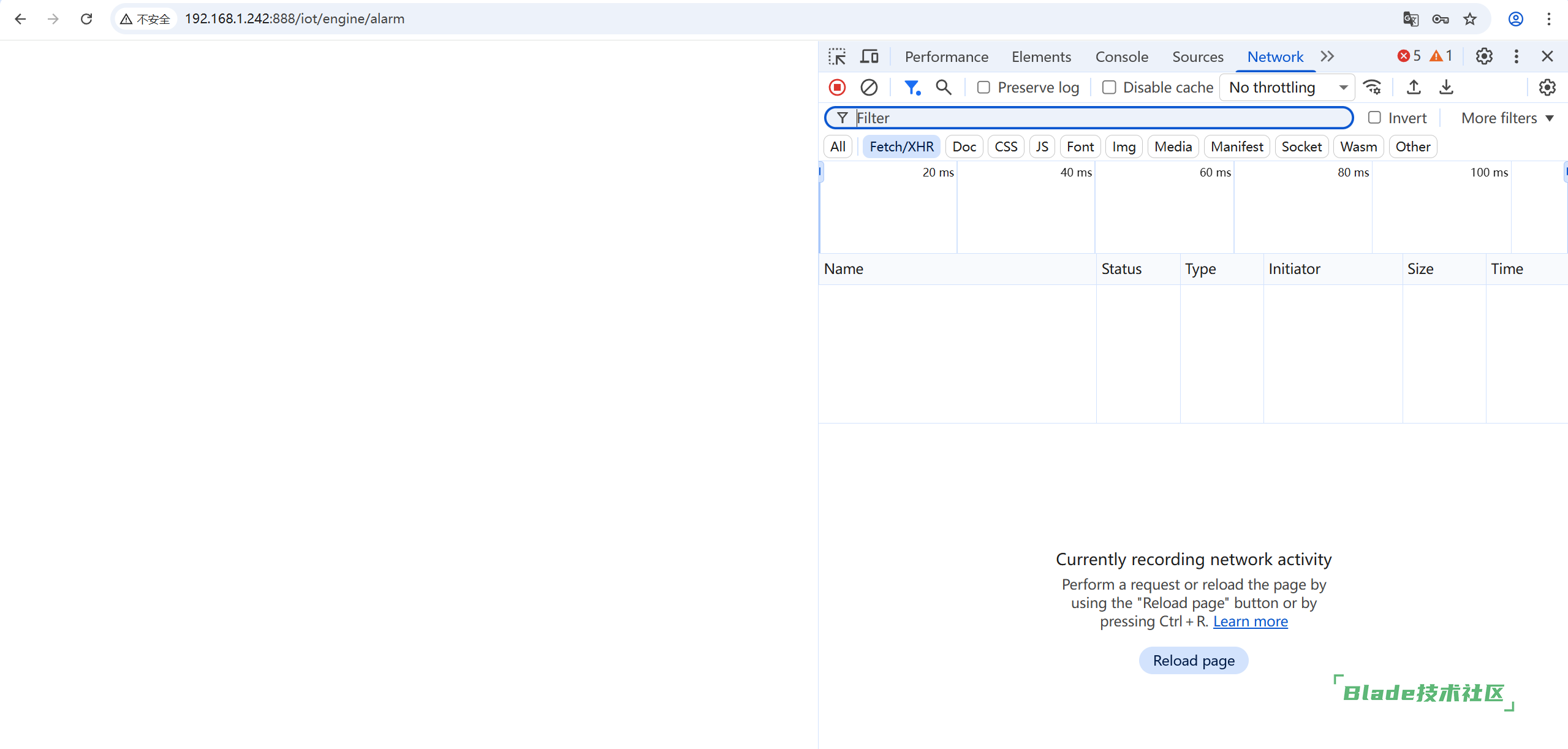
Task: Select the inspect element picker icon
Action: click(837, 56)
